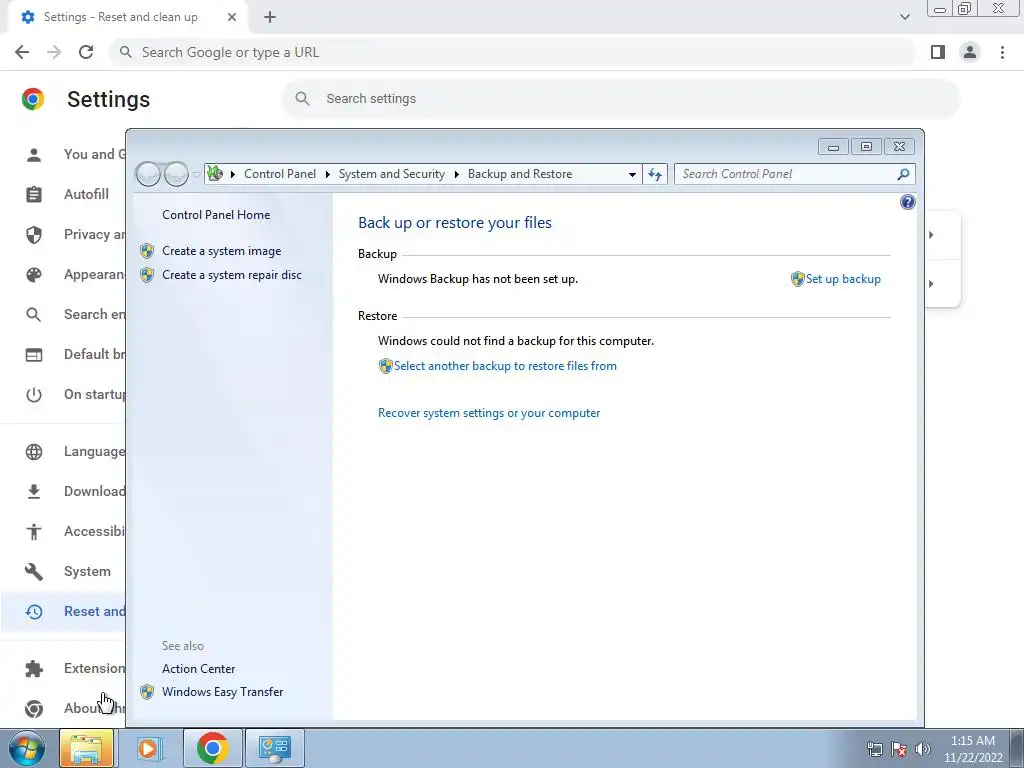Open Reset and clean up in Chrome sidebar
Screen dimensions: 1024x768
(63, 611)
